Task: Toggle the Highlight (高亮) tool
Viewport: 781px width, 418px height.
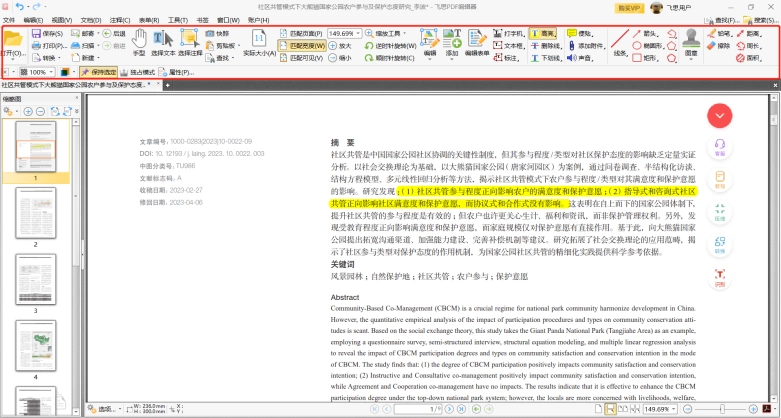Action: [x=543, y=33]
